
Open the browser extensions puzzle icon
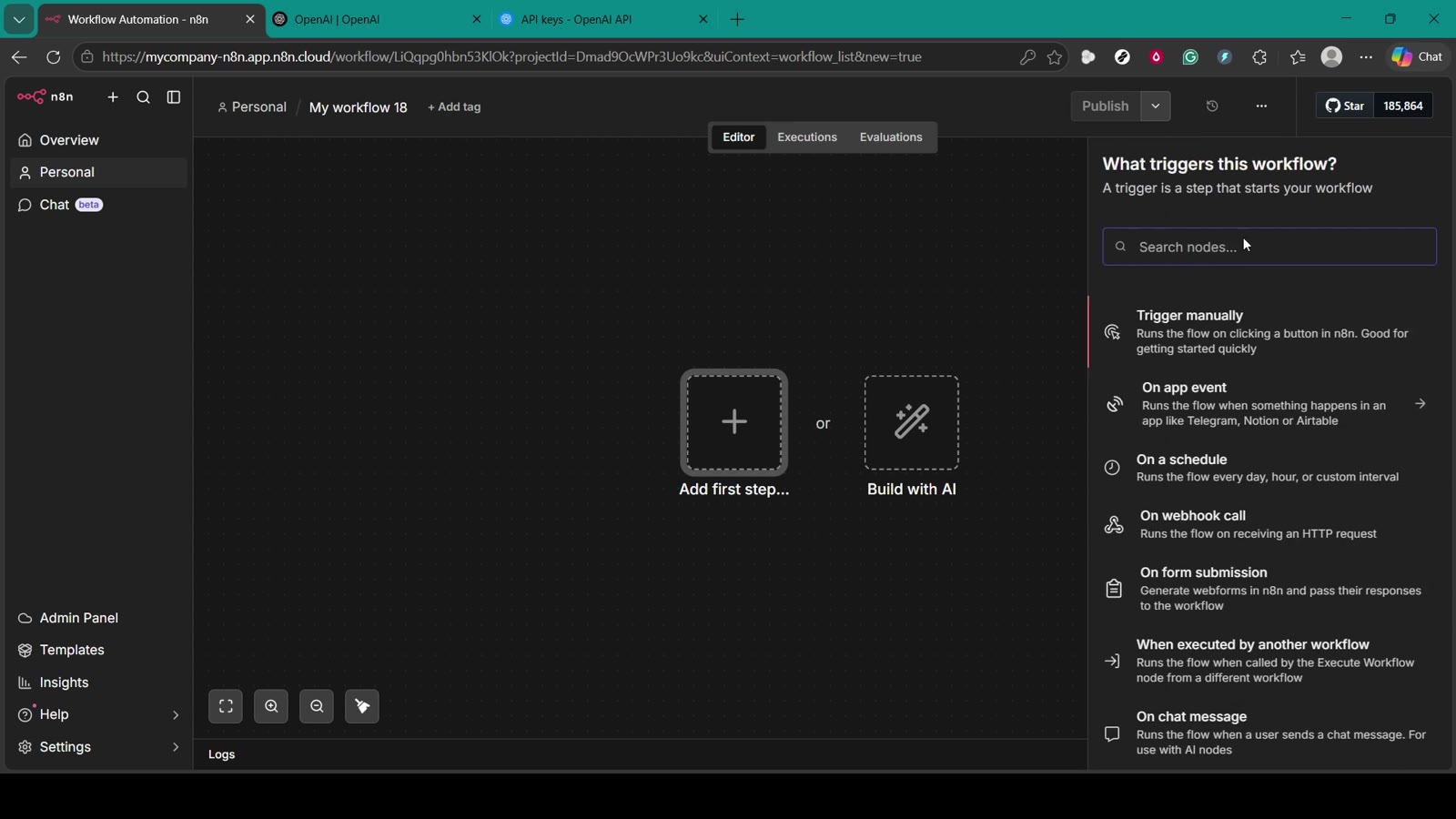(x=1259, y=57)
